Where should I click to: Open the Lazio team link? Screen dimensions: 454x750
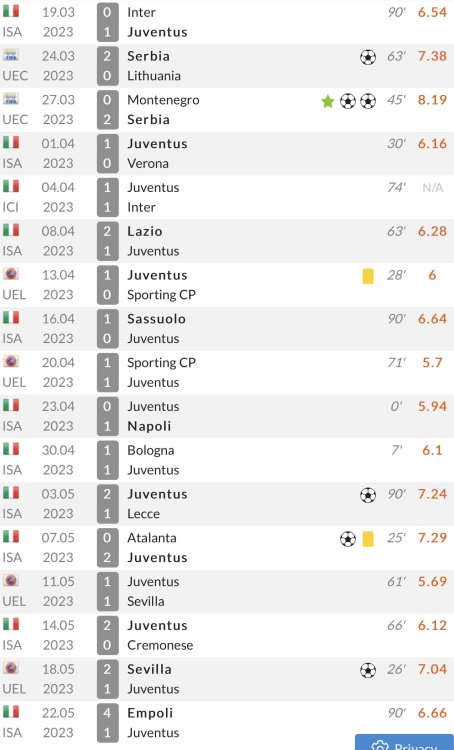click(x=144, y=232)
